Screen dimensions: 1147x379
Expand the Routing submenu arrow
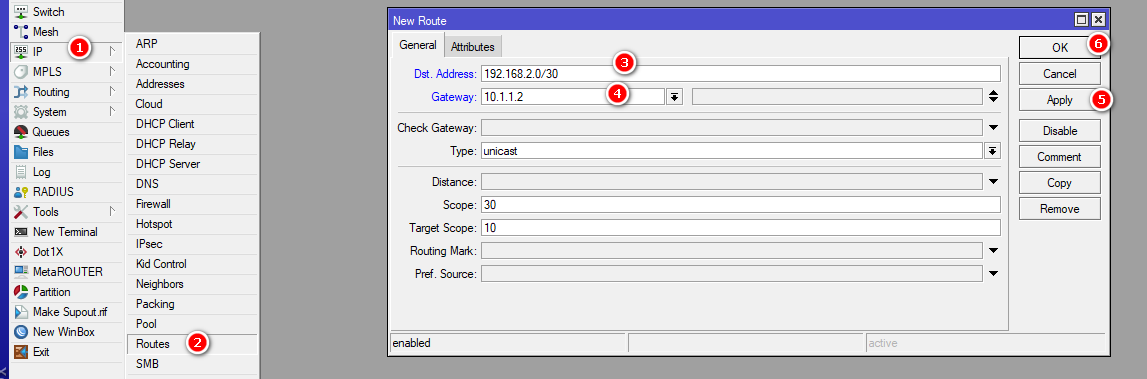pyautogui.click(x=112, y=91)
